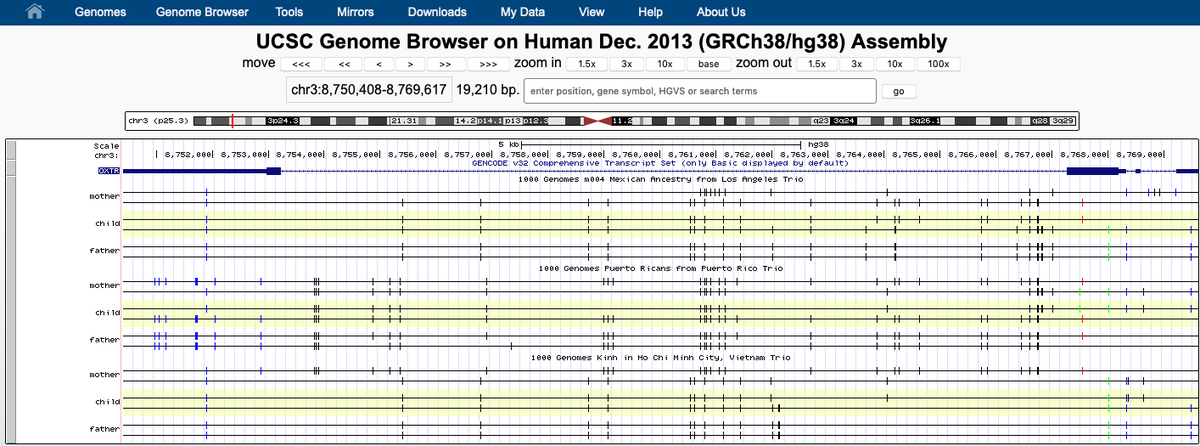Click the Puerto Ricans from Puerto Rico Trio title
The width and height of the screenshot is (1200, 446).
(661, 269)
